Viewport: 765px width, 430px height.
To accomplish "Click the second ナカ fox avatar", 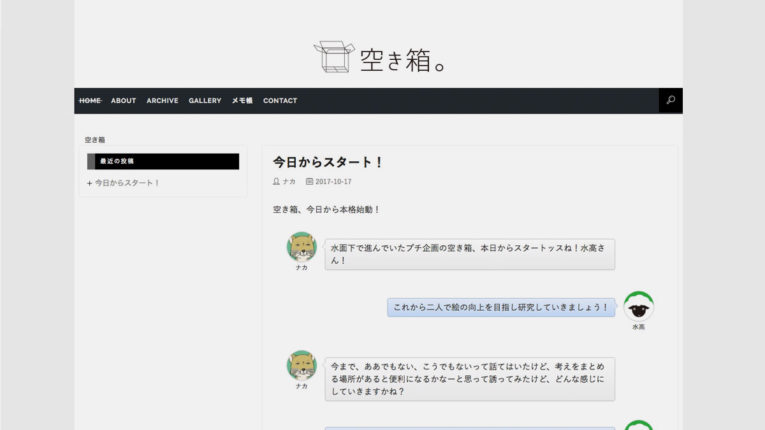I will [302, 365].
